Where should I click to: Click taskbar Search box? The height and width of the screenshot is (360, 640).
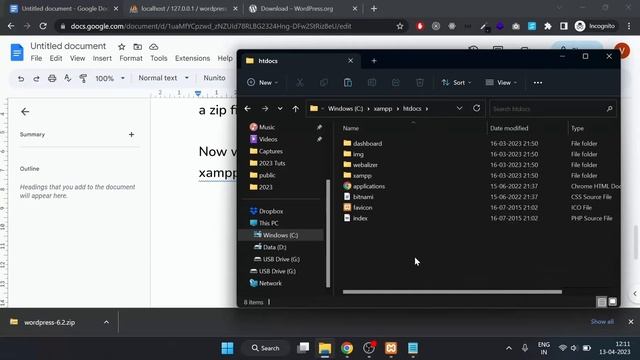[x=266, y=348]
